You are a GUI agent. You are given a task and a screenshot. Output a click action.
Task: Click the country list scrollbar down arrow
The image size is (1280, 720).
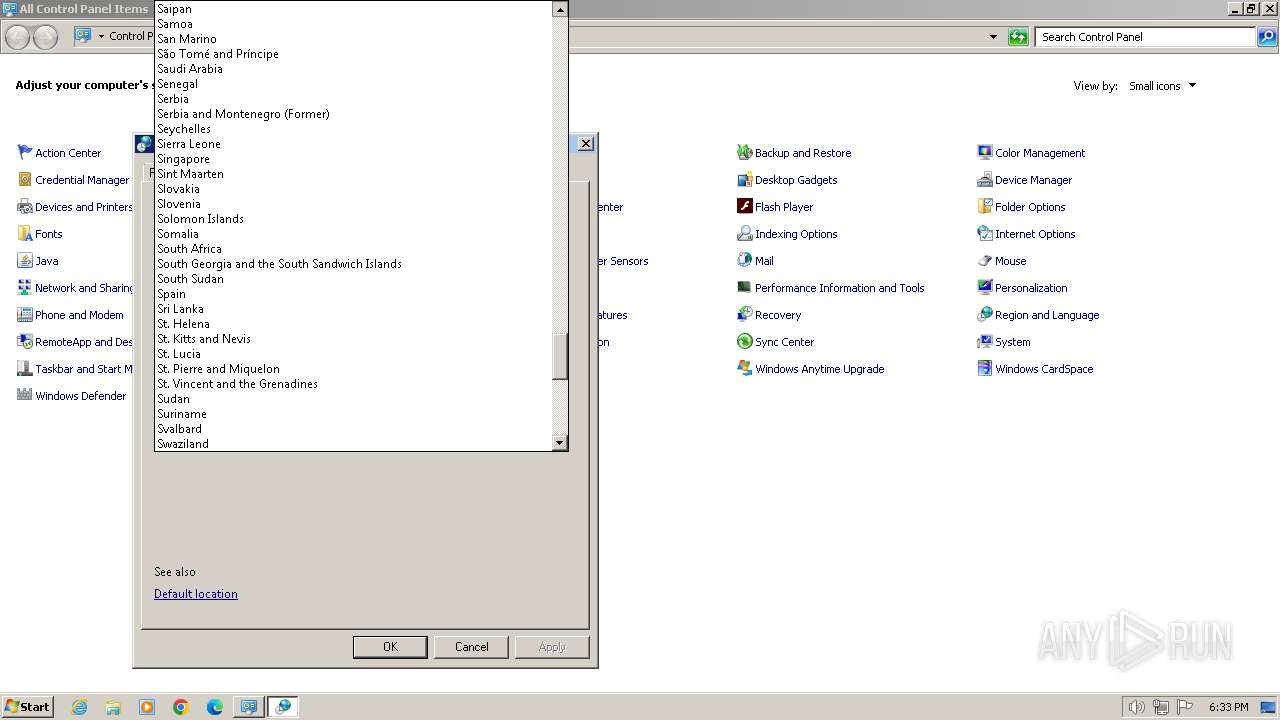point(560,443)
